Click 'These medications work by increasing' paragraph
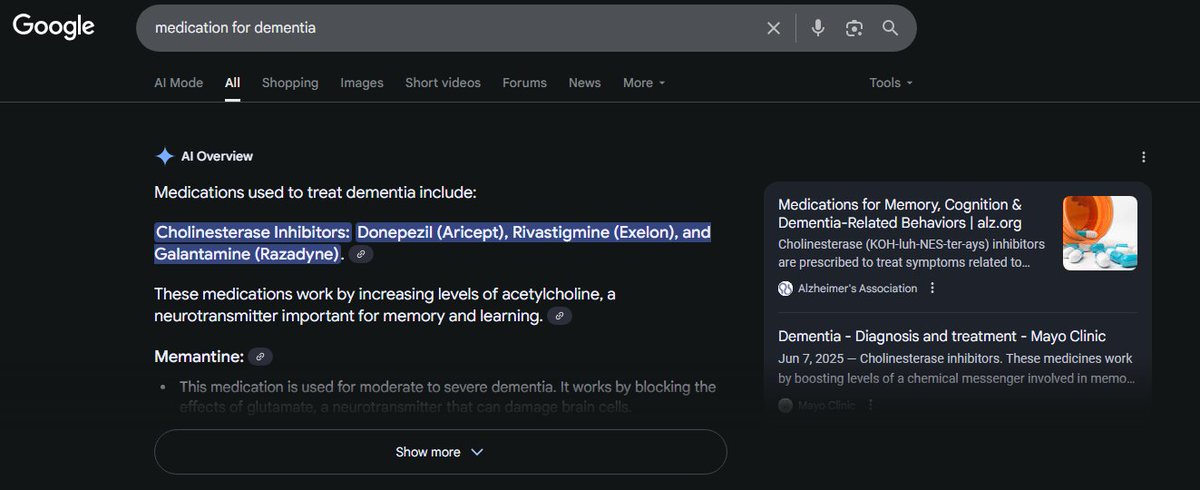1200x490 pixels. pos(384,305)
